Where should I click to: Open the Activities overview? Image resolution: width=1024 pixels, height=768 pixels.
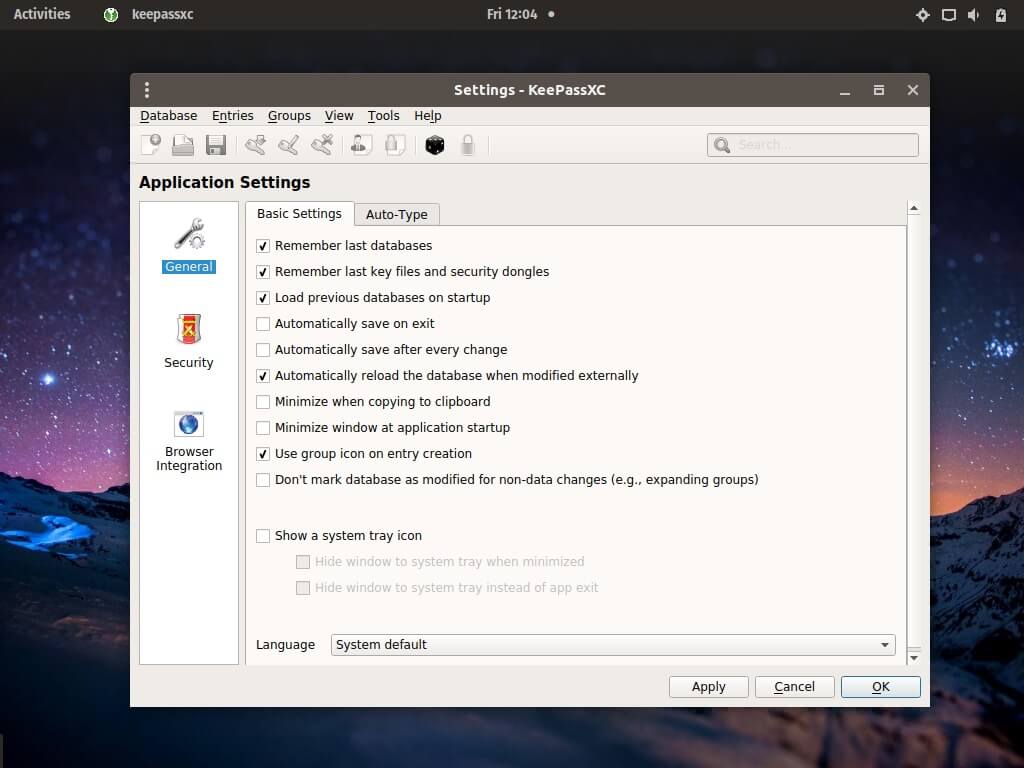pyautogui.click(x=42, y=14)
